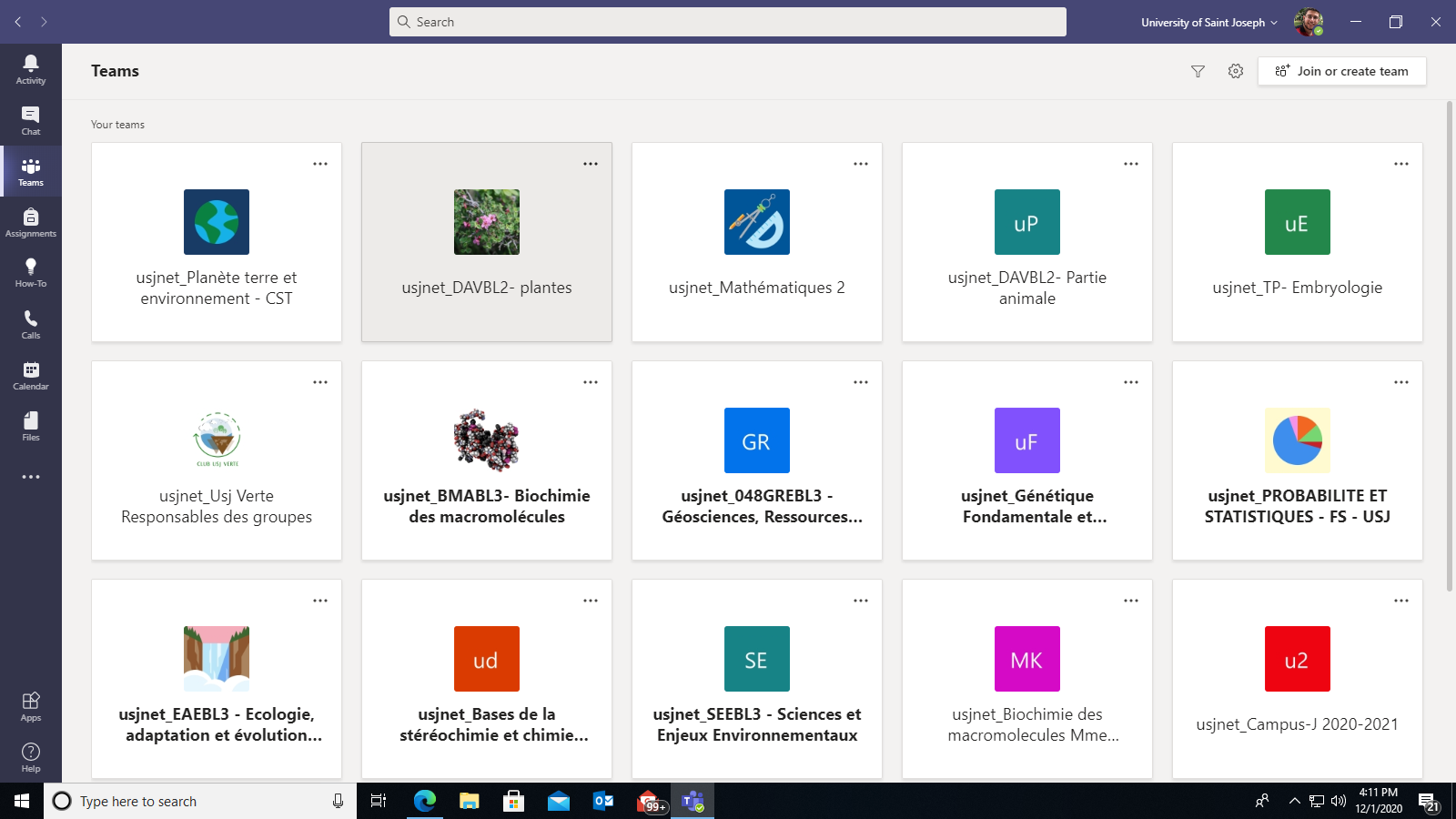Open Microsoft Edge from the taskbar
Image resolution: width=1456 pixels, height=819 pixels.
pos(425,801)
